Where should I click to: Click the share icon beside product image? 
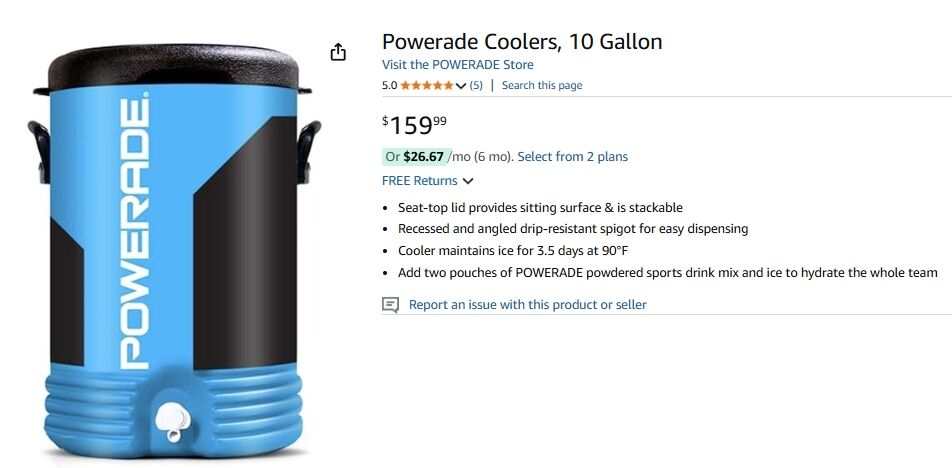click(338, 52)
